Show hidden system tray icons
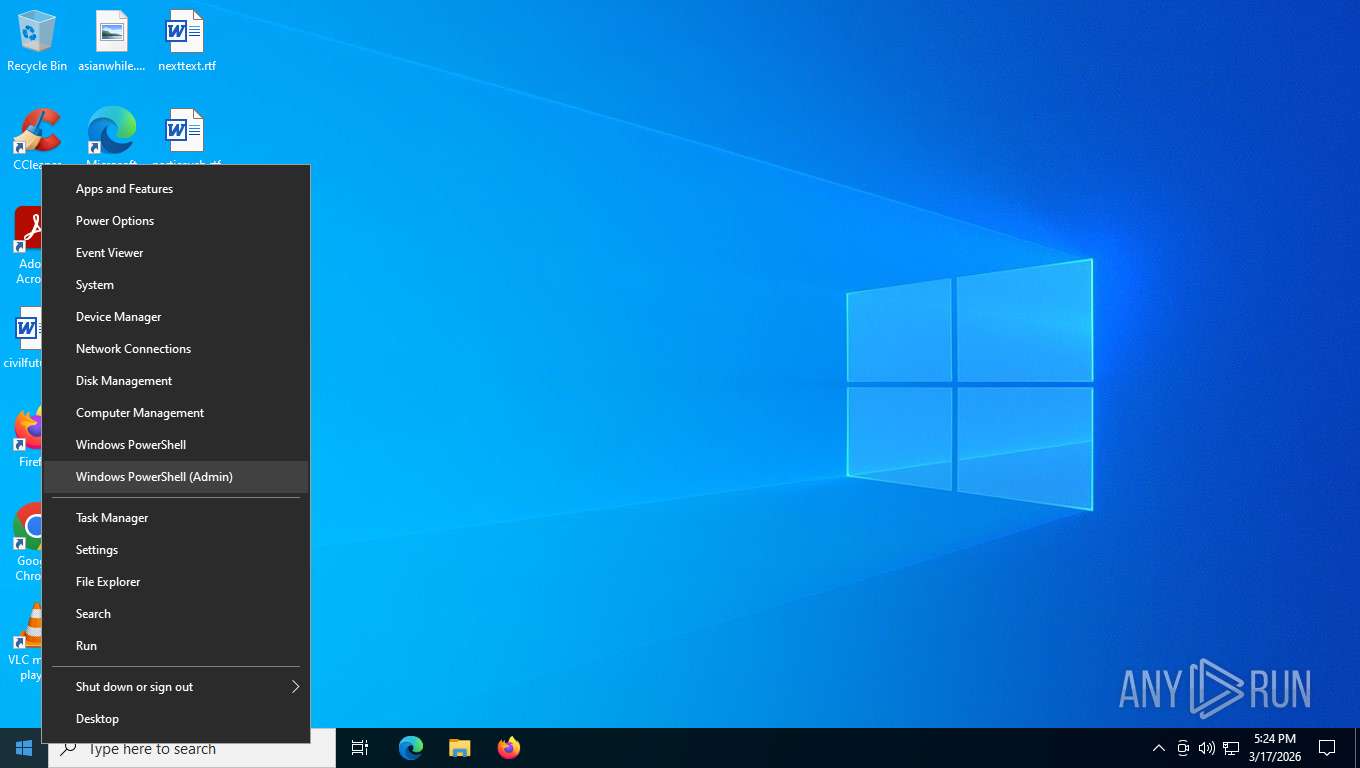Image resolution: width=1360 pixels, height=768 pixels. coord(1159,748)
